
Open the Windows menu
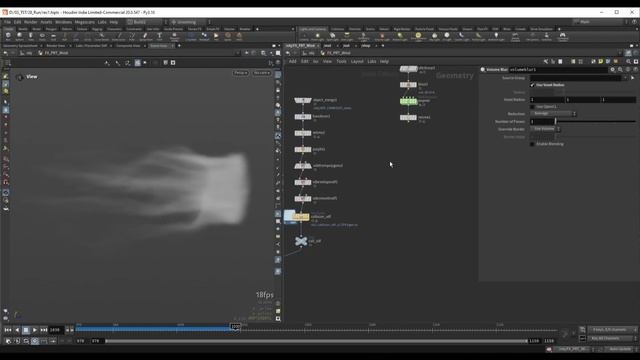pos(63,22)
